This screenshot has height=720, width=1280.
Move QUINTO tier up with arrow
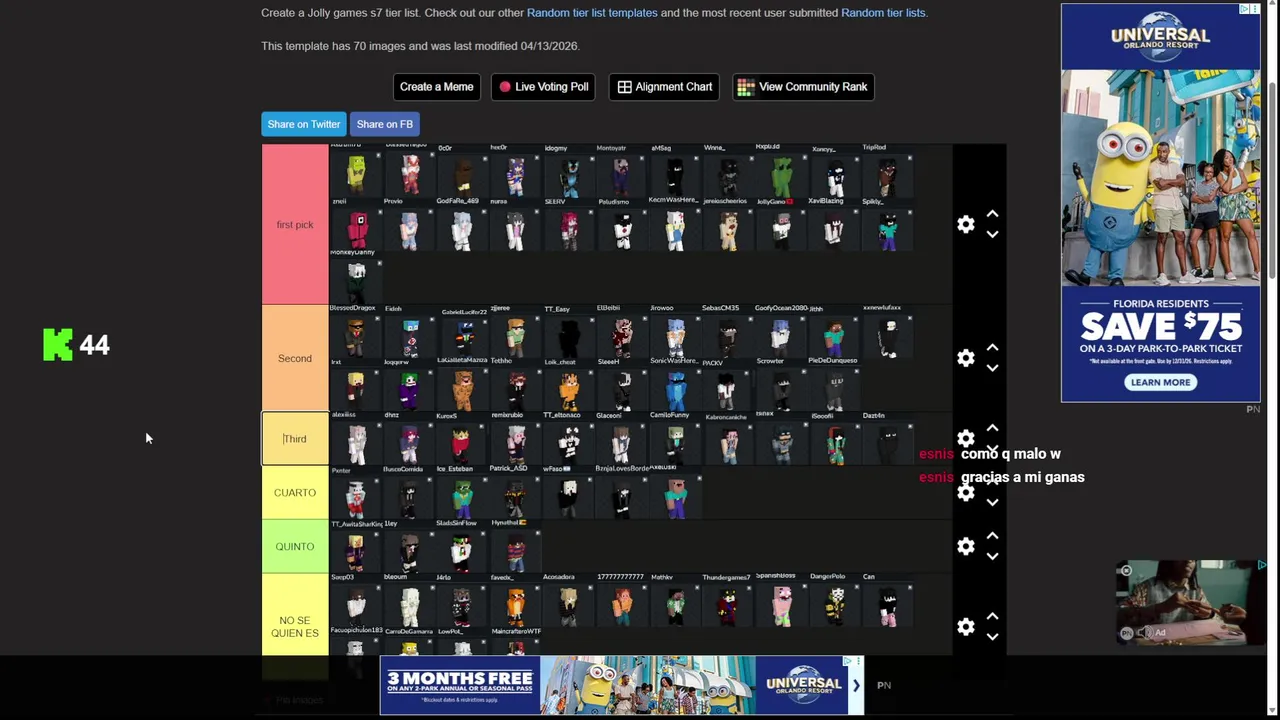992,536
